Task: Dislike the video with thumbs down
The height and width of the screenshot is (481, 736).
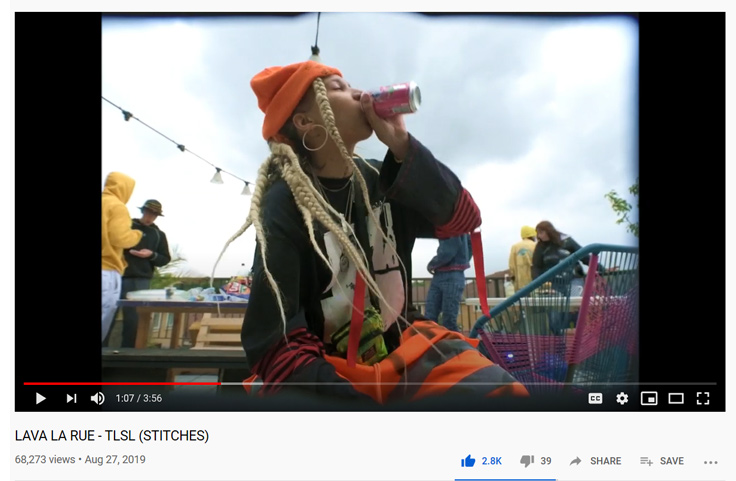Action: [527, 461]
